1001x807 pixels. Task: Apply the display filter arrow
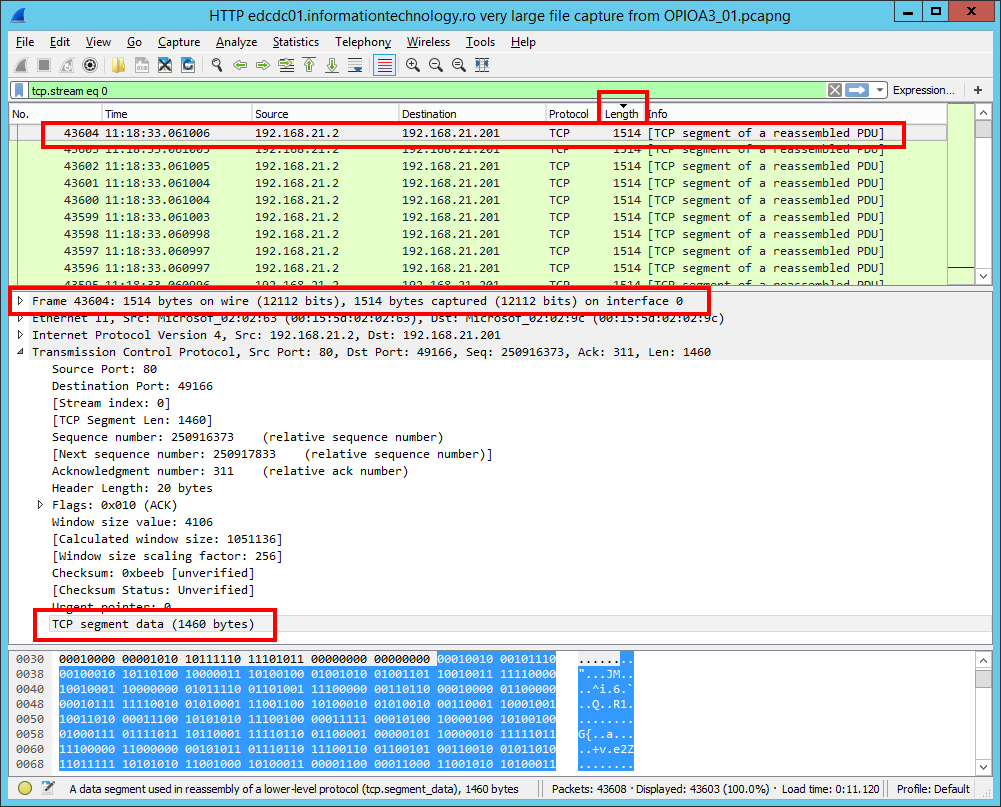click(x=857, y=90)
